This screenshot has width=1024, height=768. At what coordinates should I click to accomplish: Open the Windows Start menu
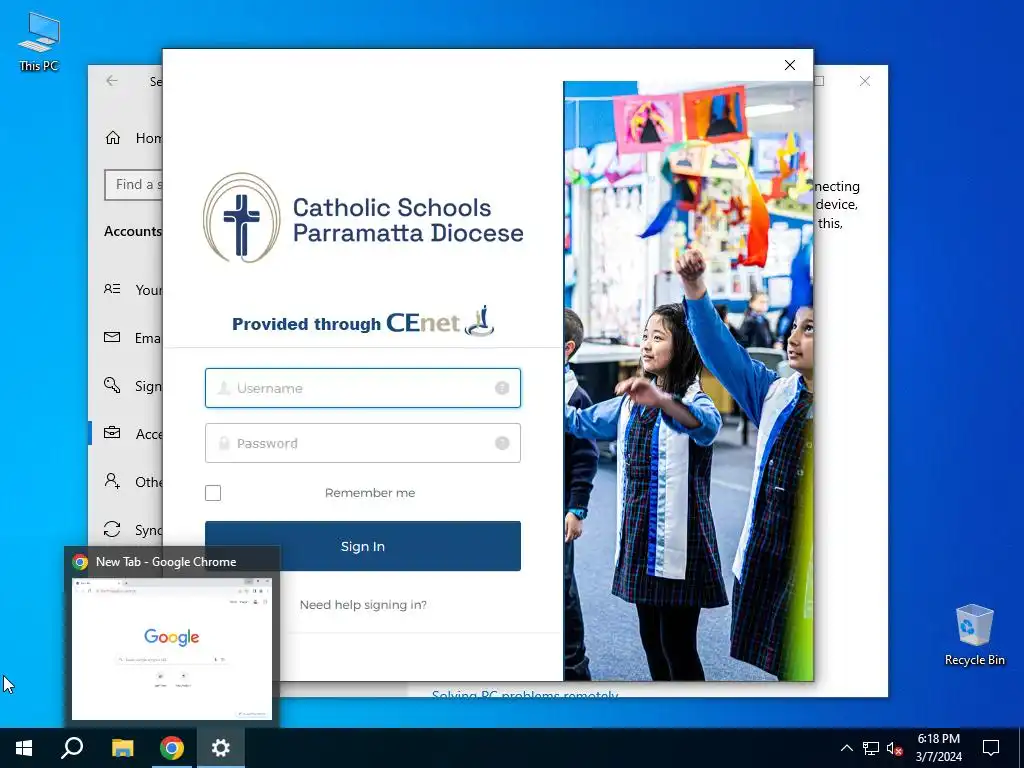click(x=24, y=748)
